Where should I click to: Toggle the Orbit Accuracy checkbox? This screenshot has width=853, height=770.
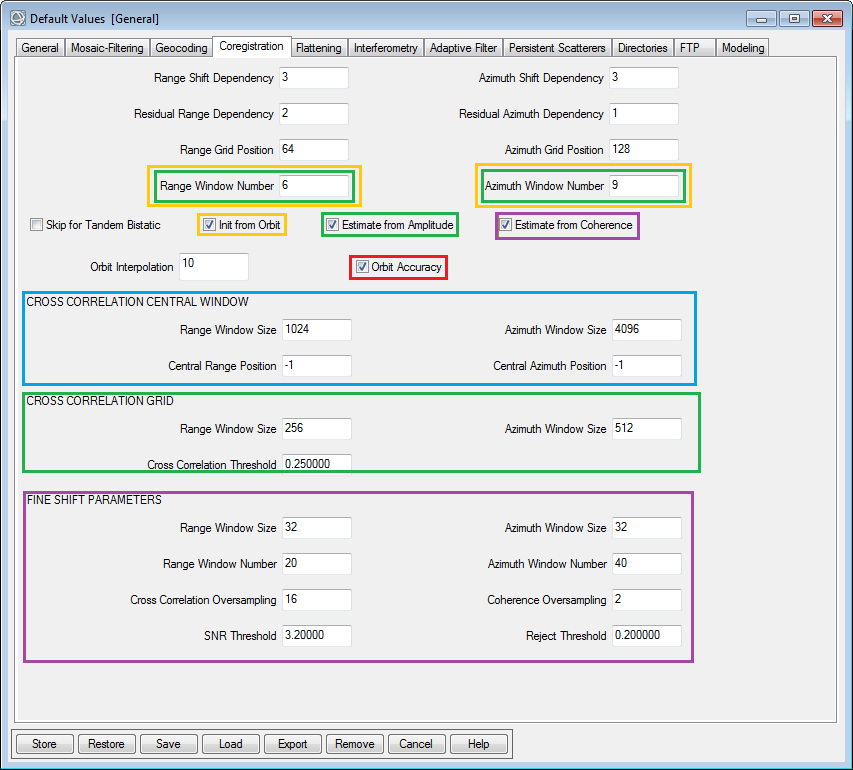tap(362, 267)
